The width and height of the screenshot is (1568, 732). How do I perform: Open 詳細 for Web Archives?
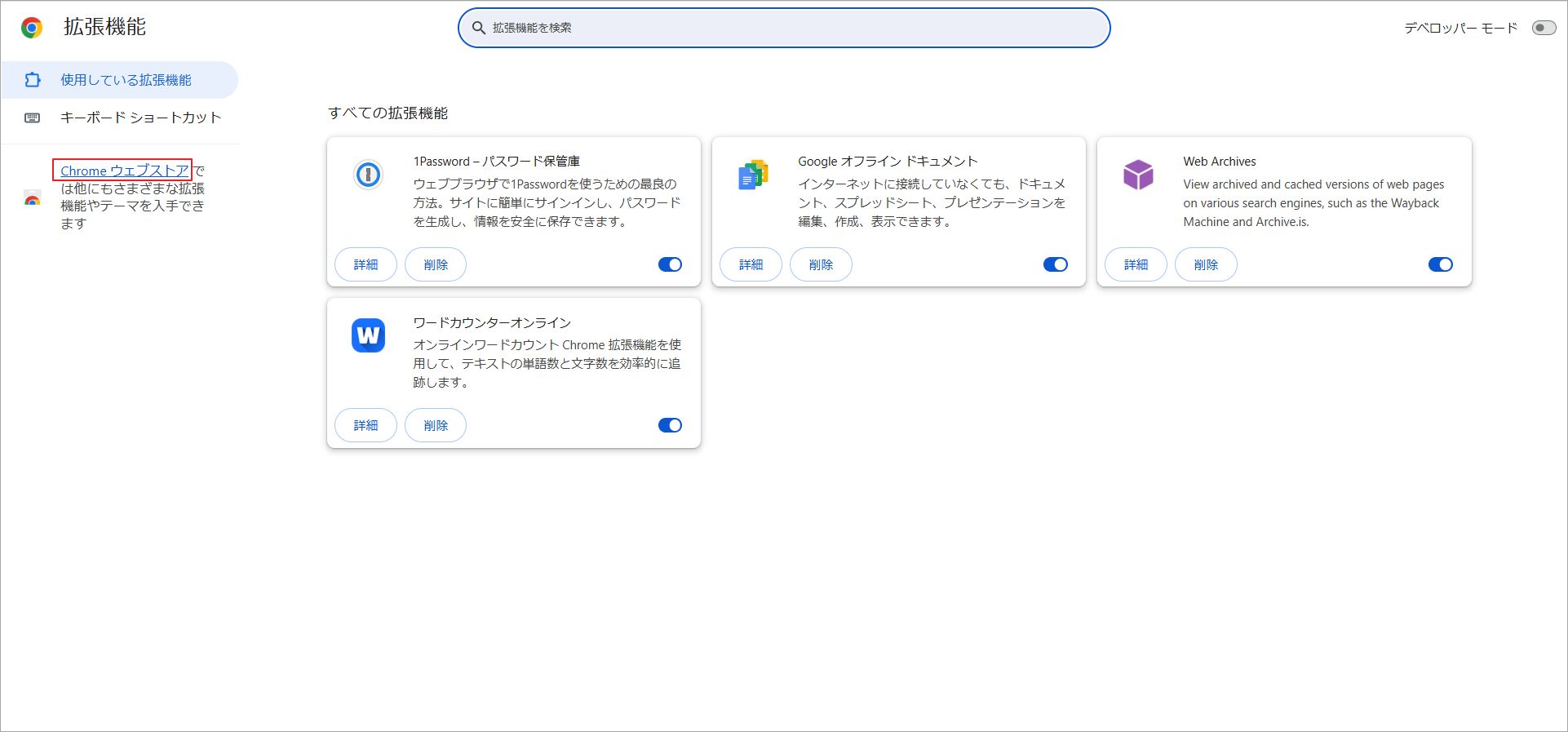click(x=1136, y=264)
